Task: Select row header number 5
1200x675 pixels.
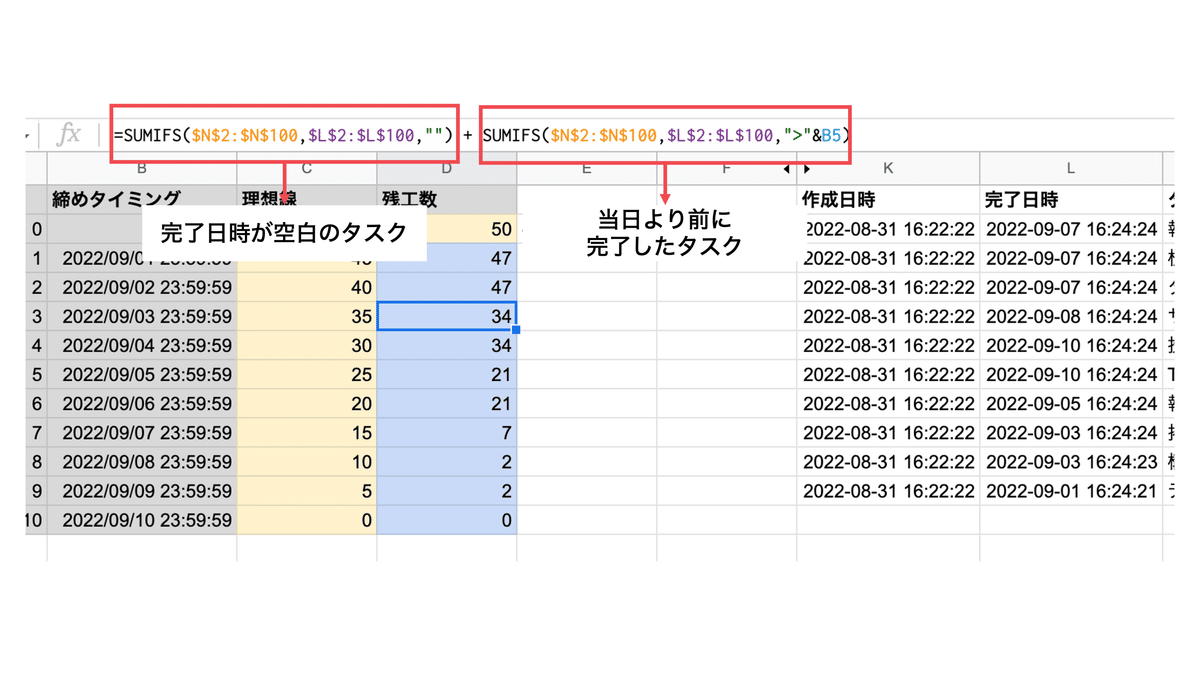Action: click(x=37, y=375)
